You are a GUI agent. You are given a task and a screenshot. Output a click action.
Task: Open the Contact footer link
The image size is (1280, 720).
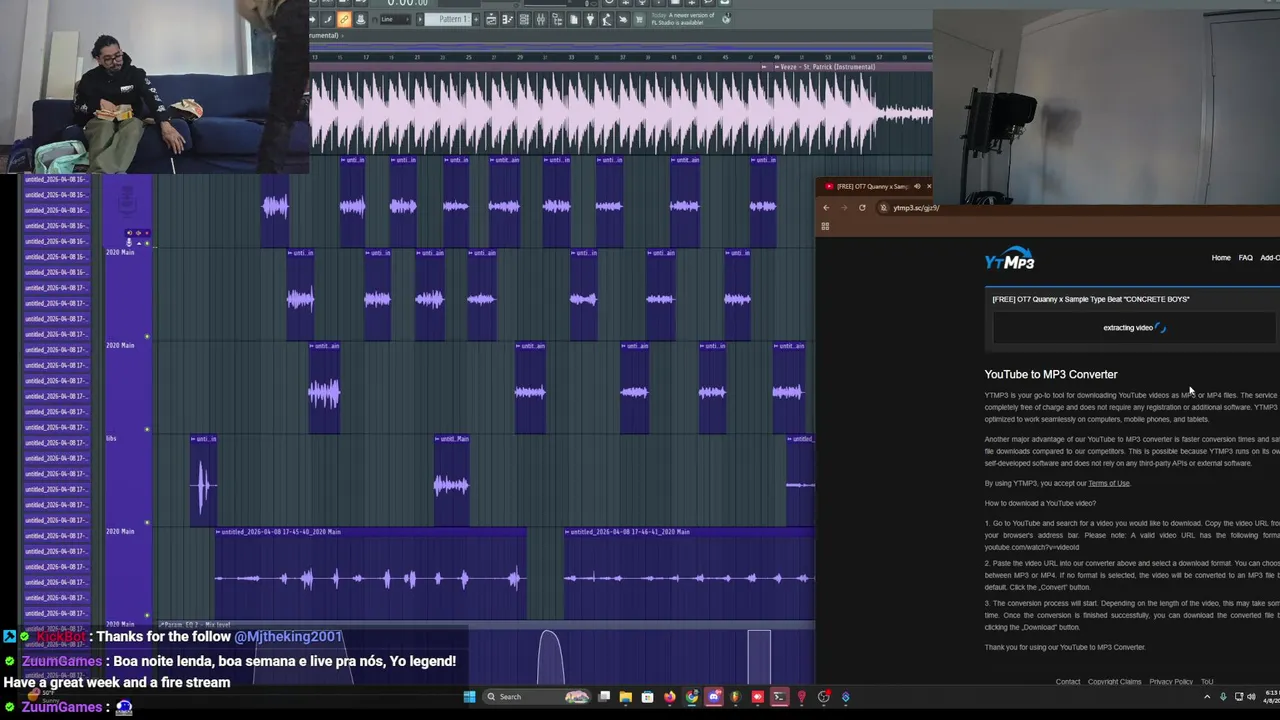pyautogui.click(x=1068, y=682)
